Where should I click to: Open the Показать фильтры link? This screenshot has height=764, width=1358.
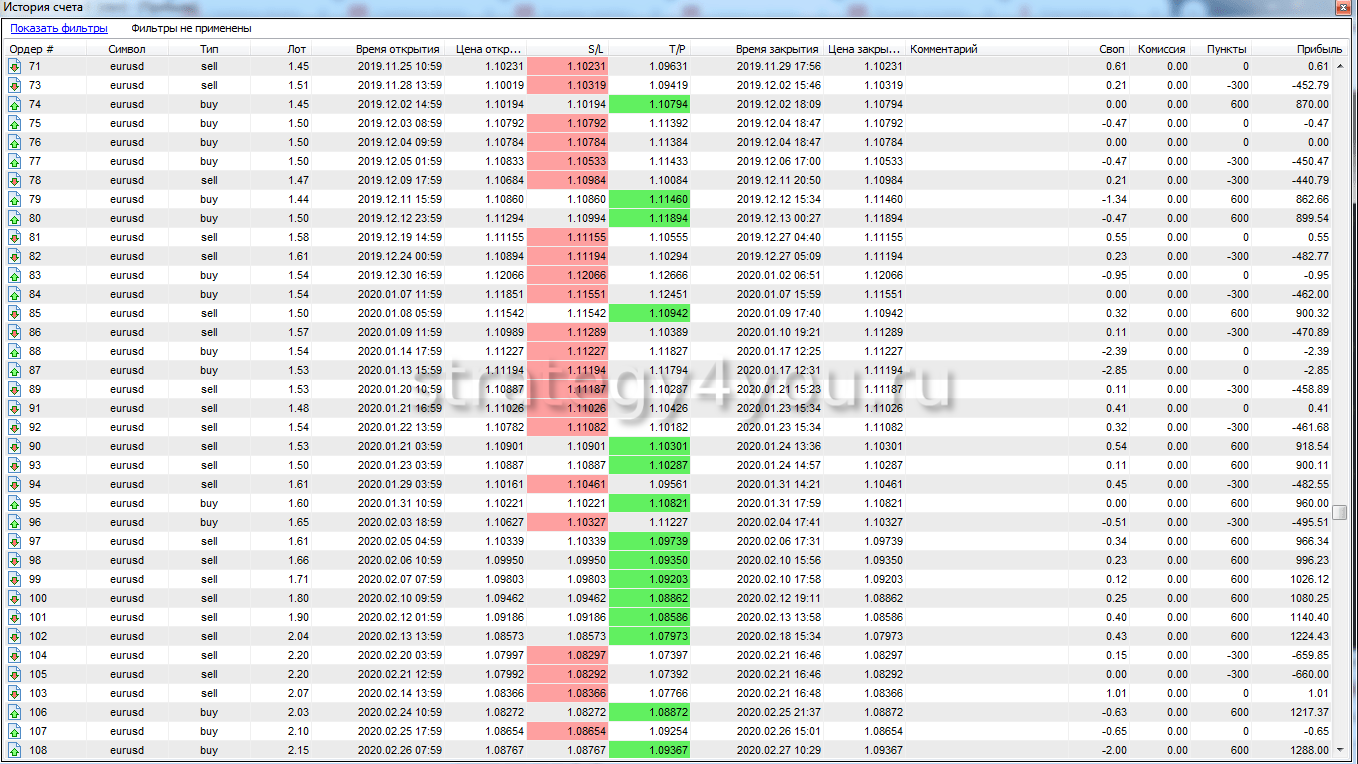pyautogui.click(x=59, y=29)
